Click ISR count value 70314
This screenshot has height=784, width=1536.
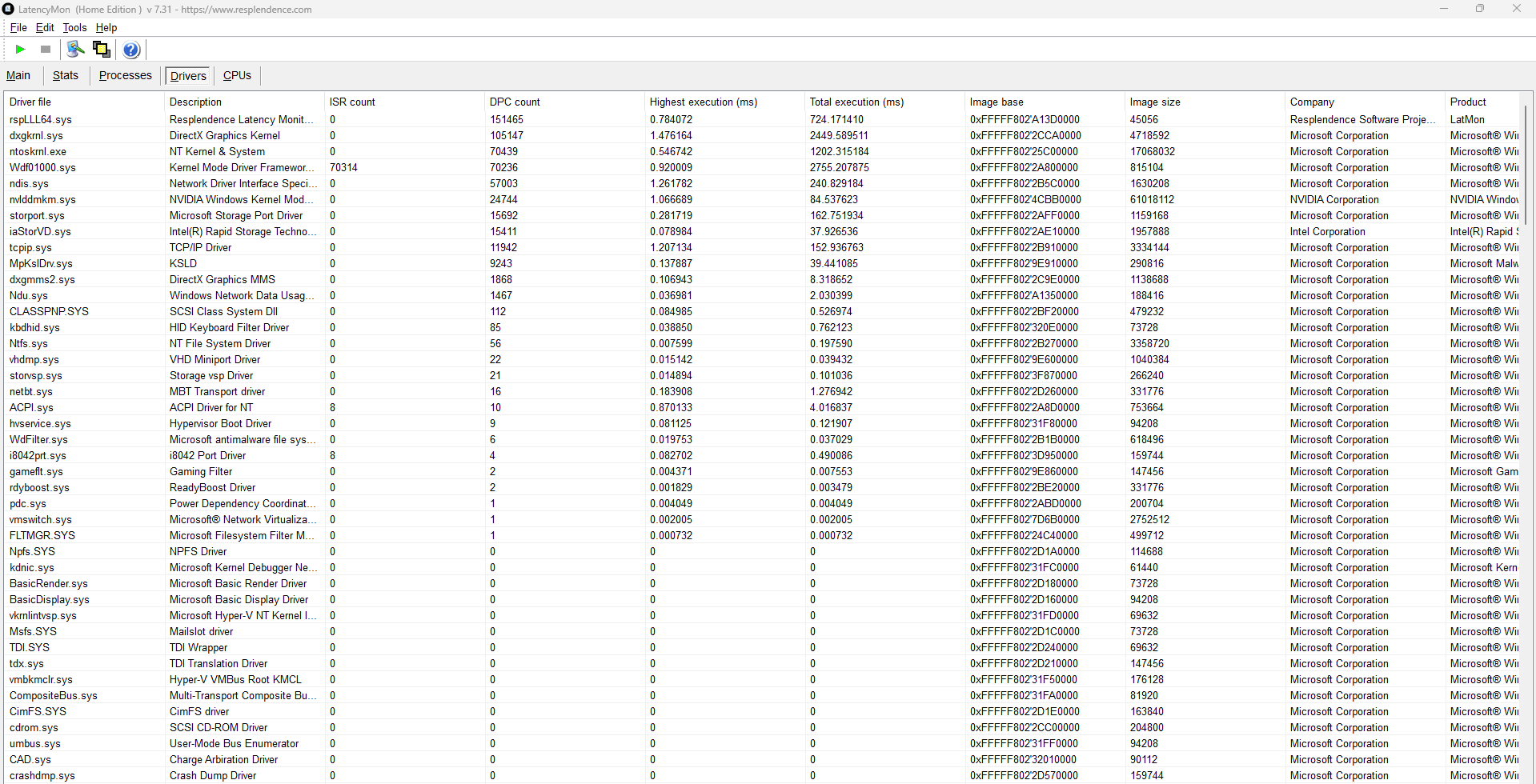point(343,167)
